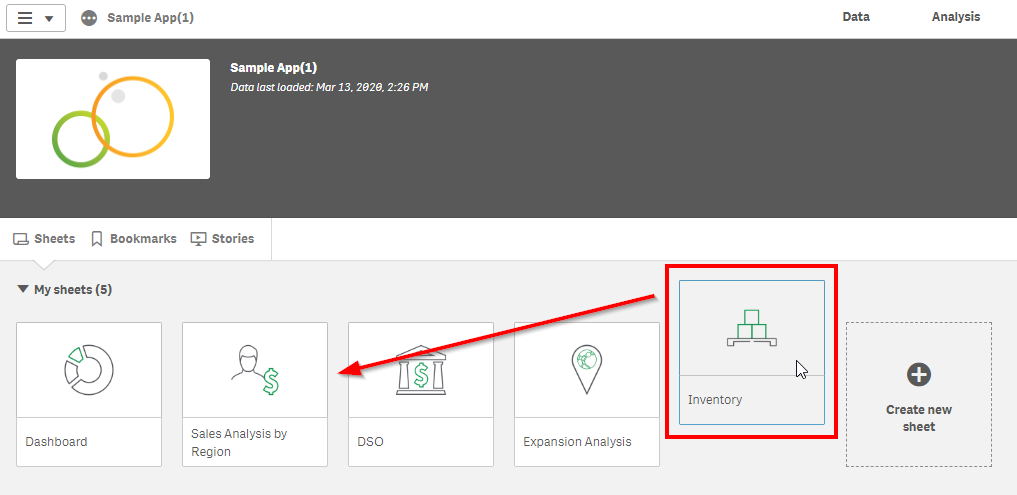Open the hamburger navigation menu

(36, 18)
